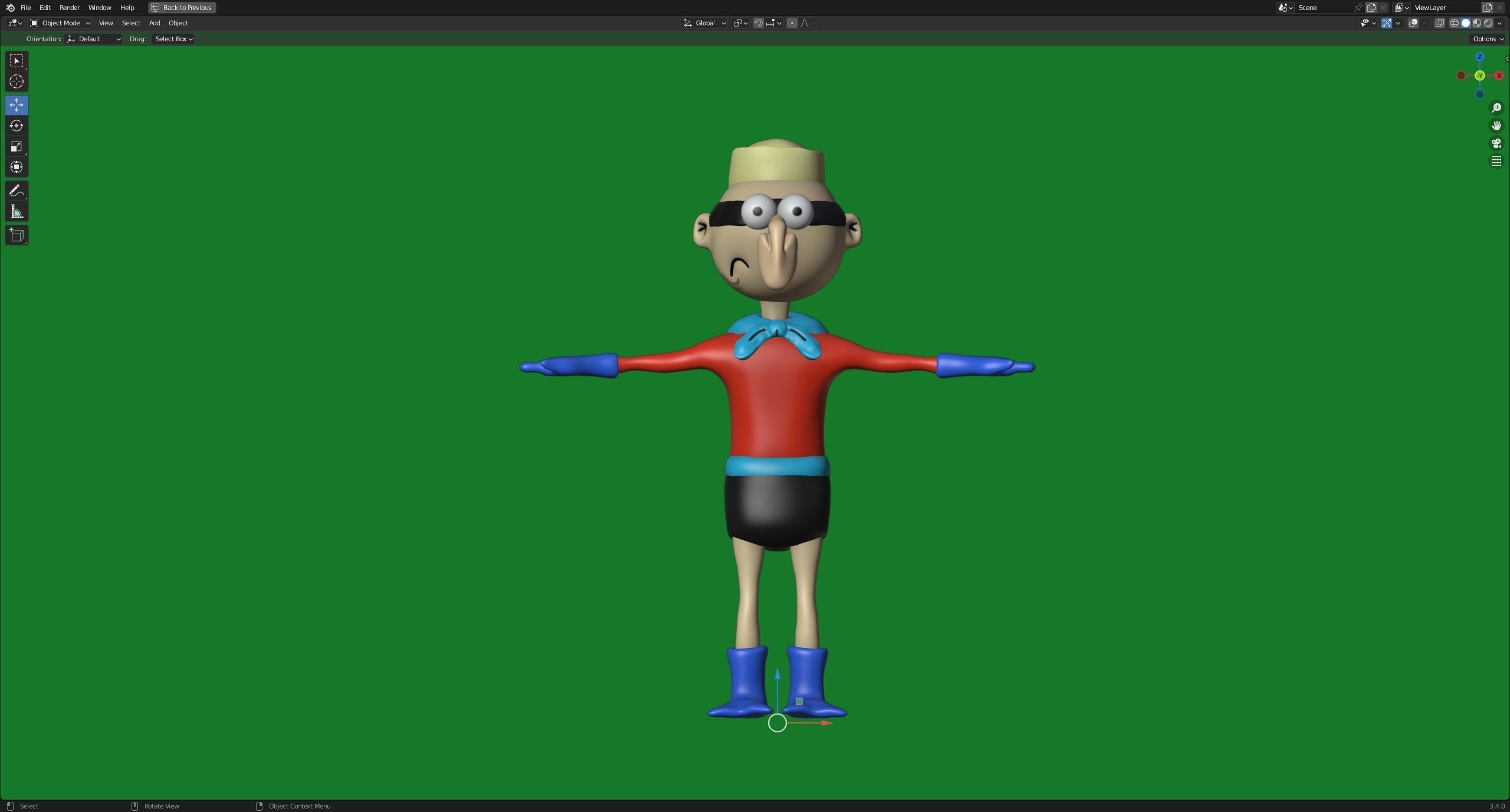Activate the Cursor tool

[x=17, y=81]
